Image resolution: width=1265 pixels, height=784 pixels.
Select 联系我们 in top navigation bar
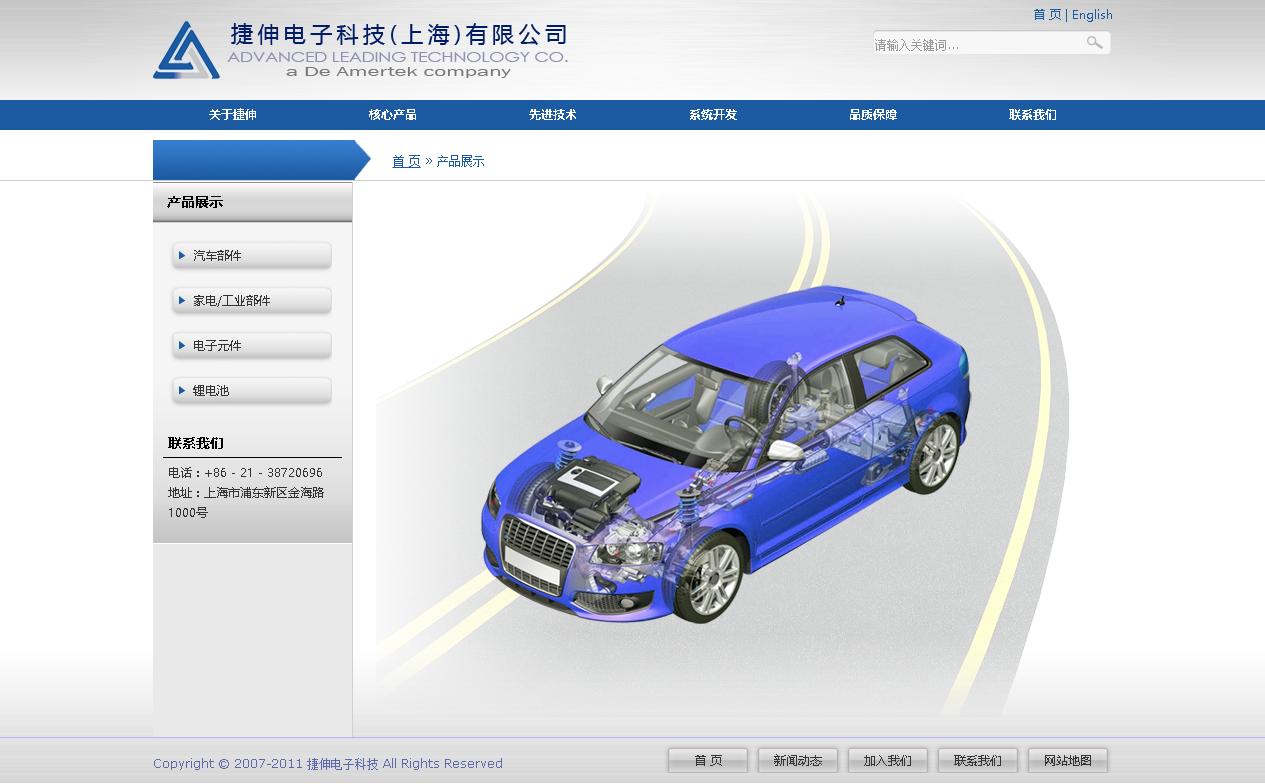[x=1032, y=115]
